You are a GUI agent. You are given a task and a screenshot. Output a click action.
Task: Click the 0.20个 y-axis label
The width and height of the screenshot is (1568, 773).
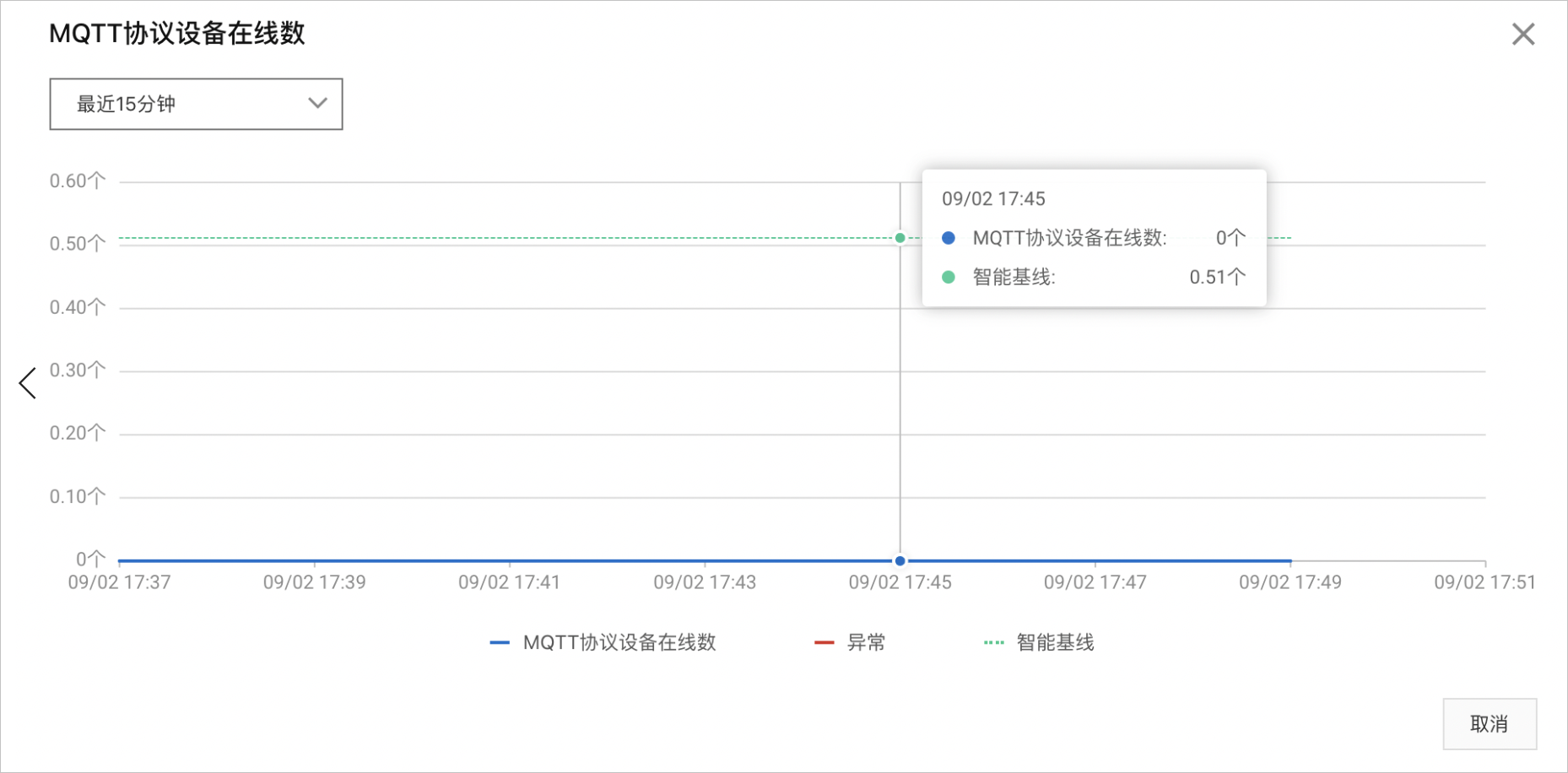point(78,433)
